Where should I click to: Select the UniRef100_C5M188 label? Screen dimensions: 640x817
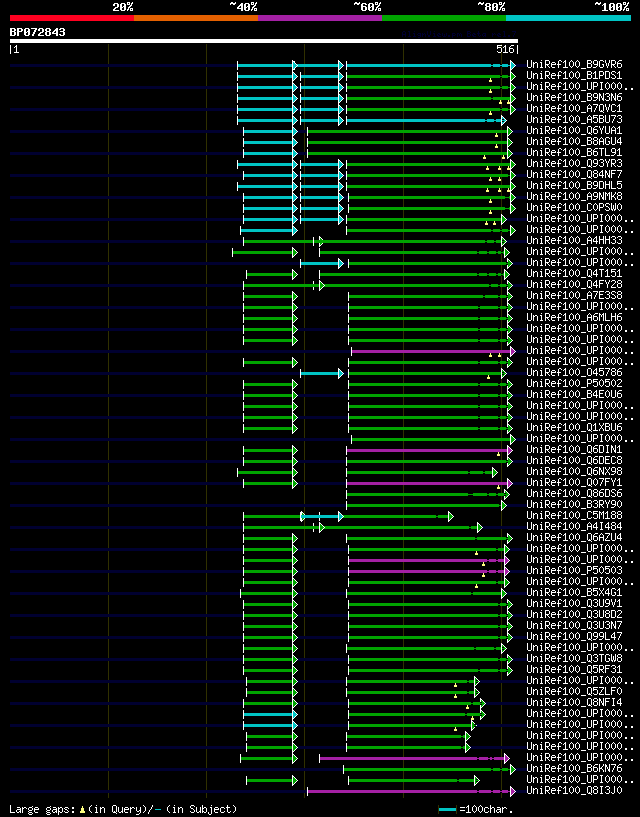pyautogui.click(x=574, y=515)
